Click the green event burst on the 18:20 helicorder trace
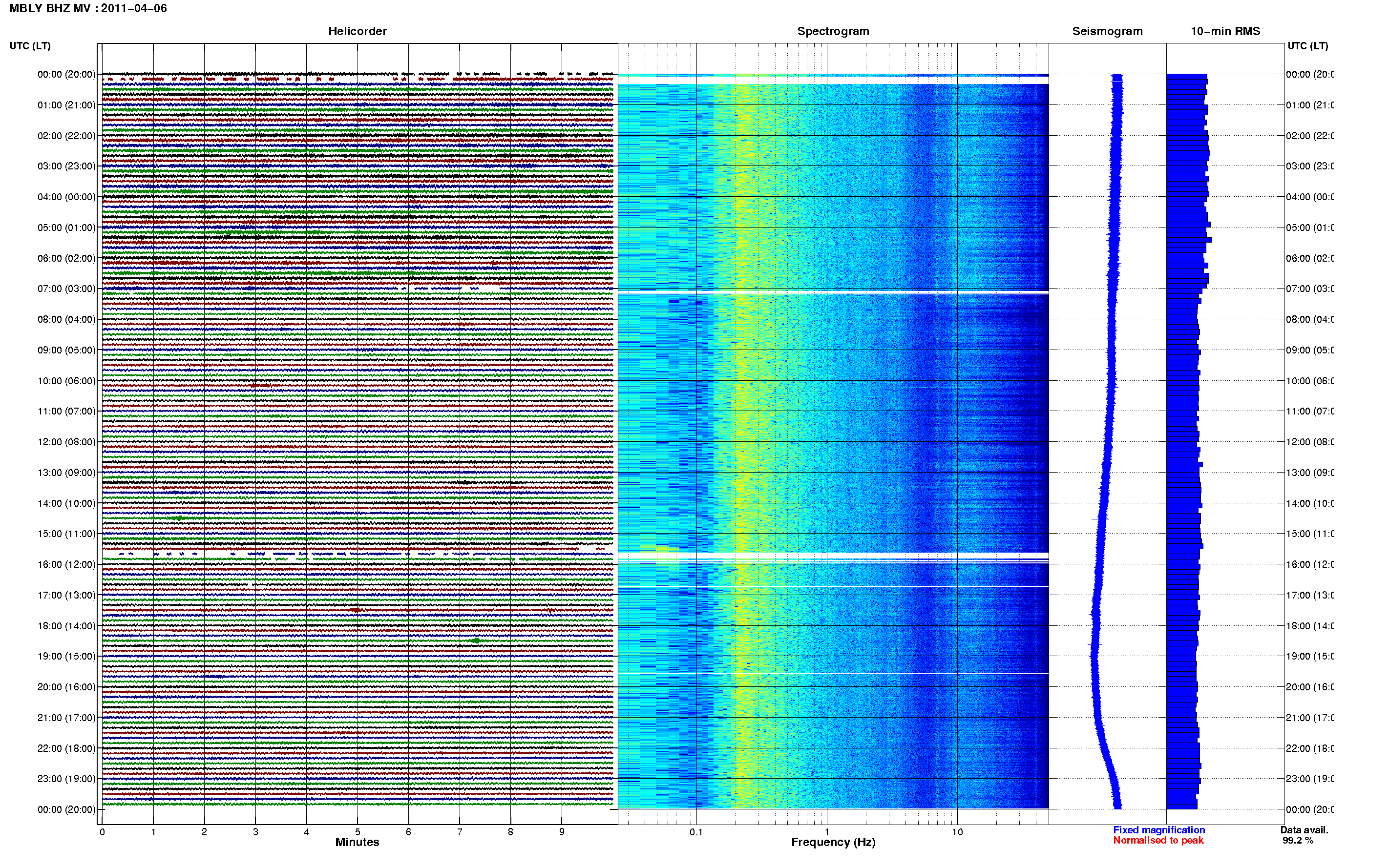Viewport: 1389px width, 868px height. point(475,641)
